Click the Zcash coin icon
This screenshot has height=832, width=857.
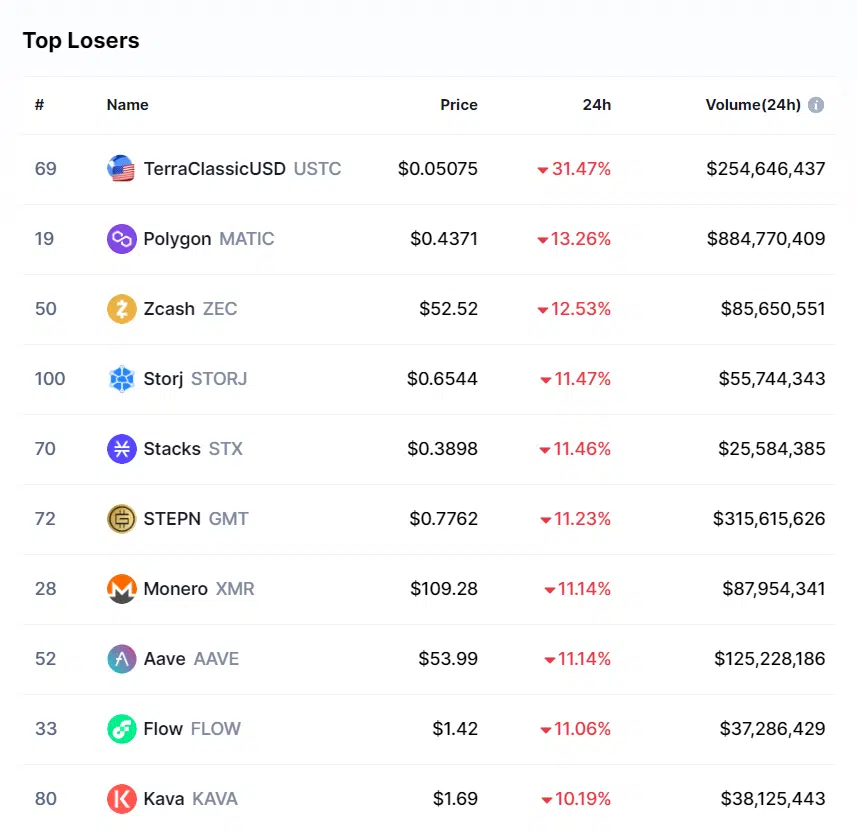[121, 309]
